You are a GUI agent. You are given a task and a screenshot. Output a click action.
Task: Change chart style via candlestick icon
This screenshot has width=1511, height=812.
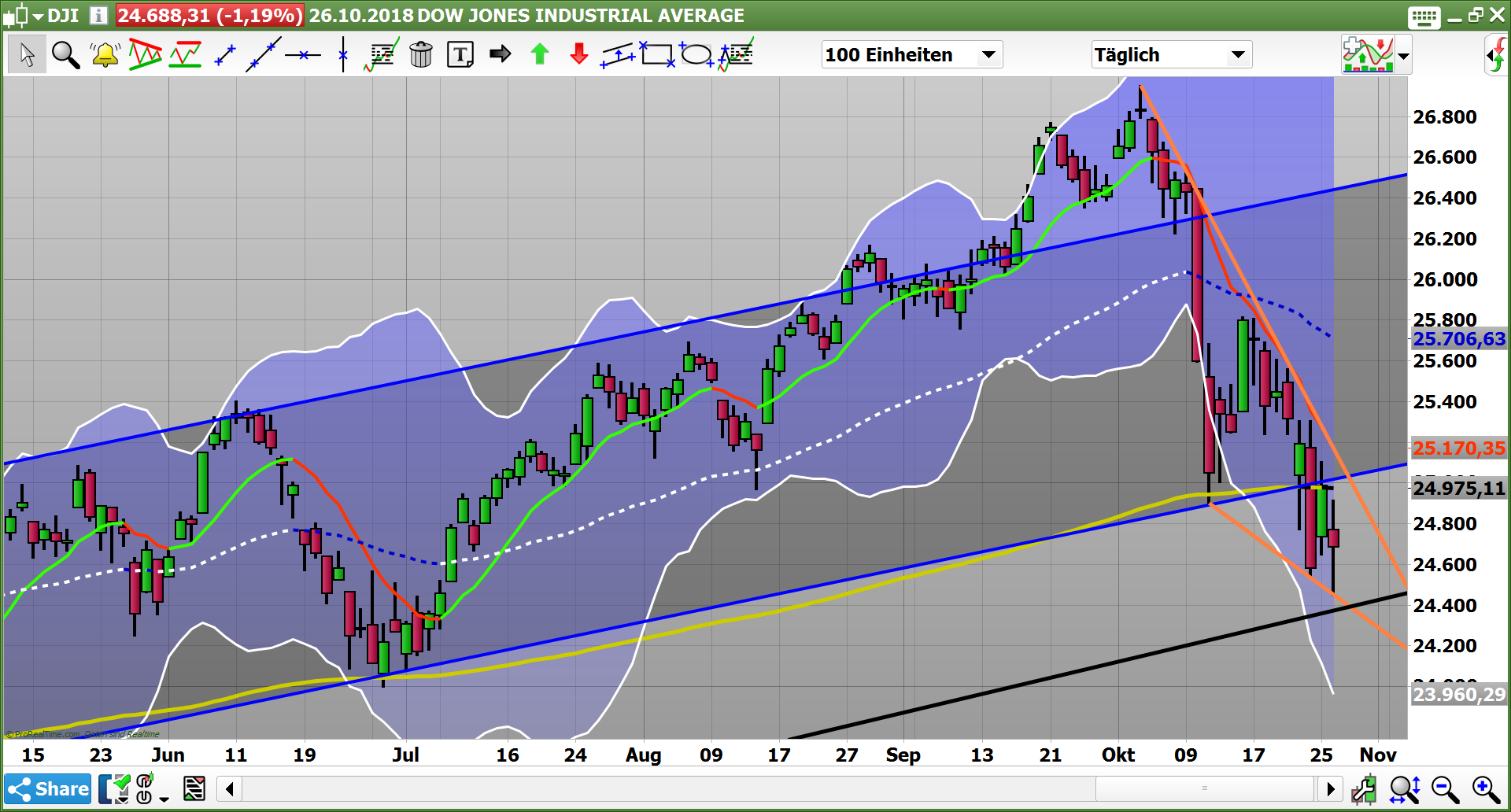point(16,15)
